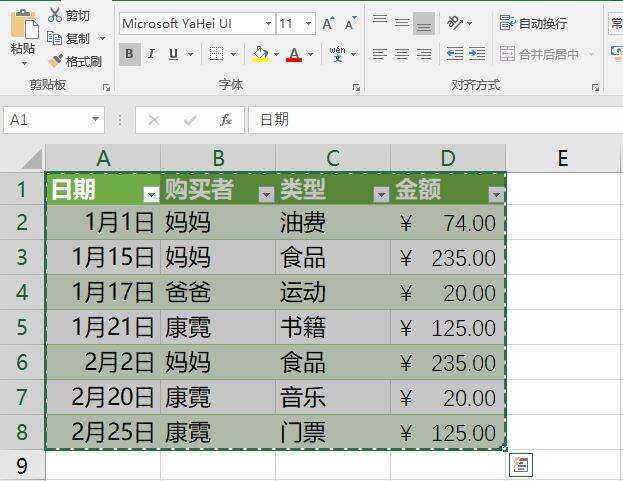The height and width of the screenshot is (481, 623).
Task: Open filter dropdown for 金额 column
Action: (x=496, y=194)
